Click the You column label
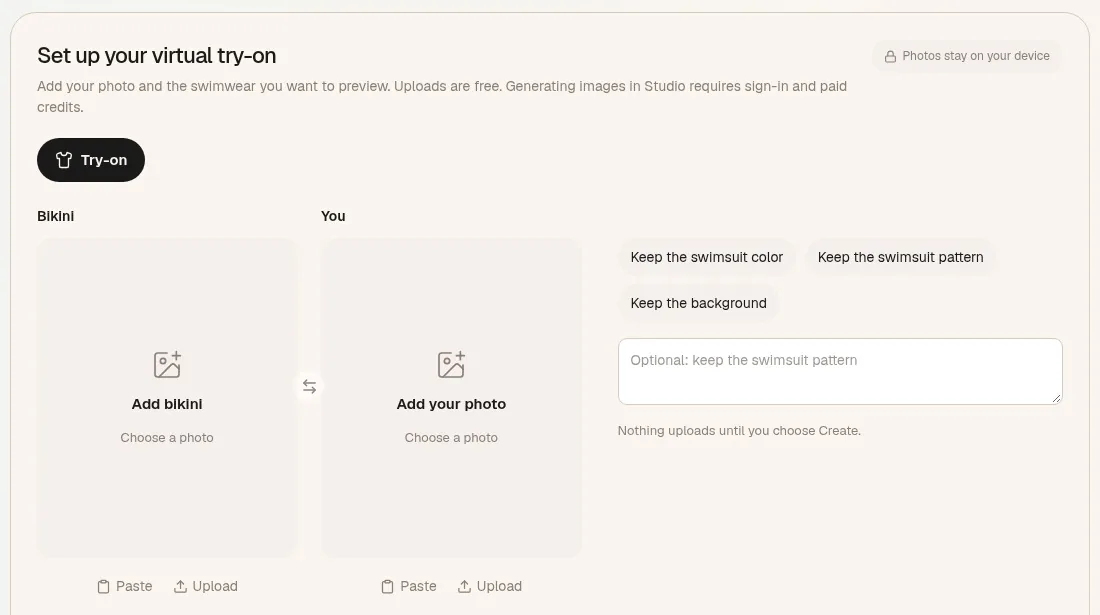Image resolution: width=1100 pixels, height=615 pixels. tap(333, 216)
